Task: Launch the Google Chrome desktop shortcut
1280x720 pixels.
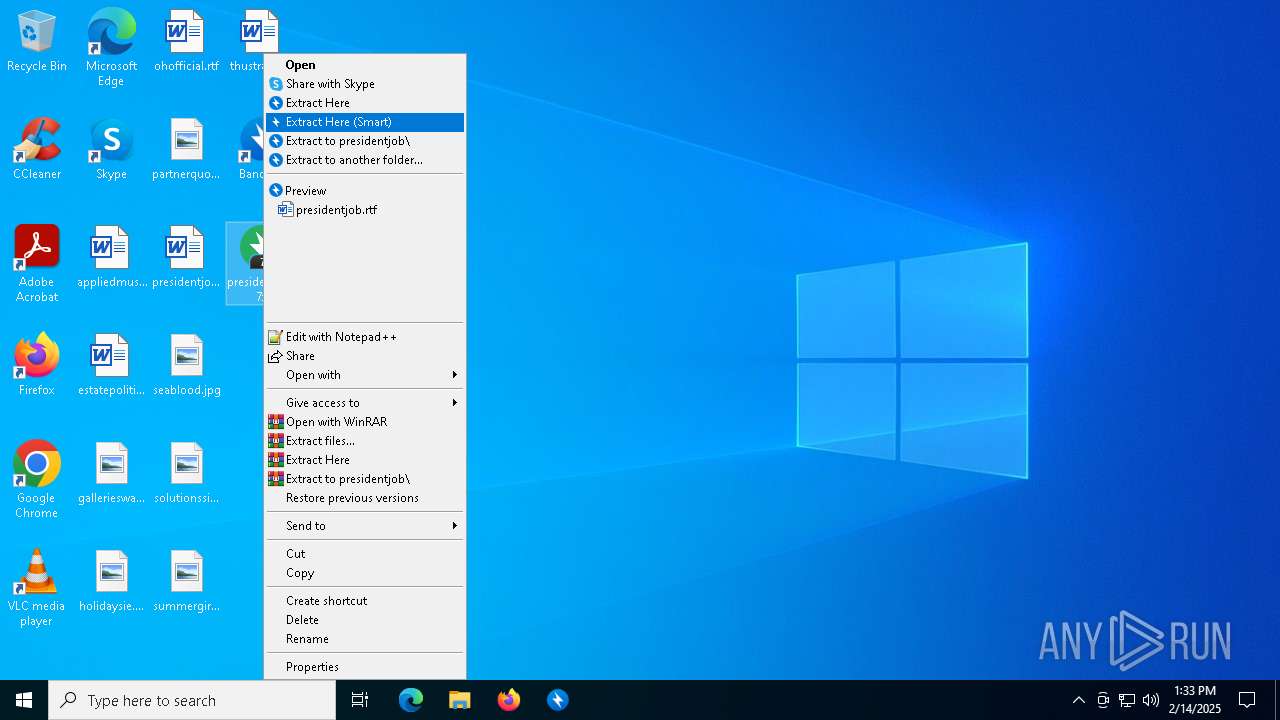Action: [37, 480]
